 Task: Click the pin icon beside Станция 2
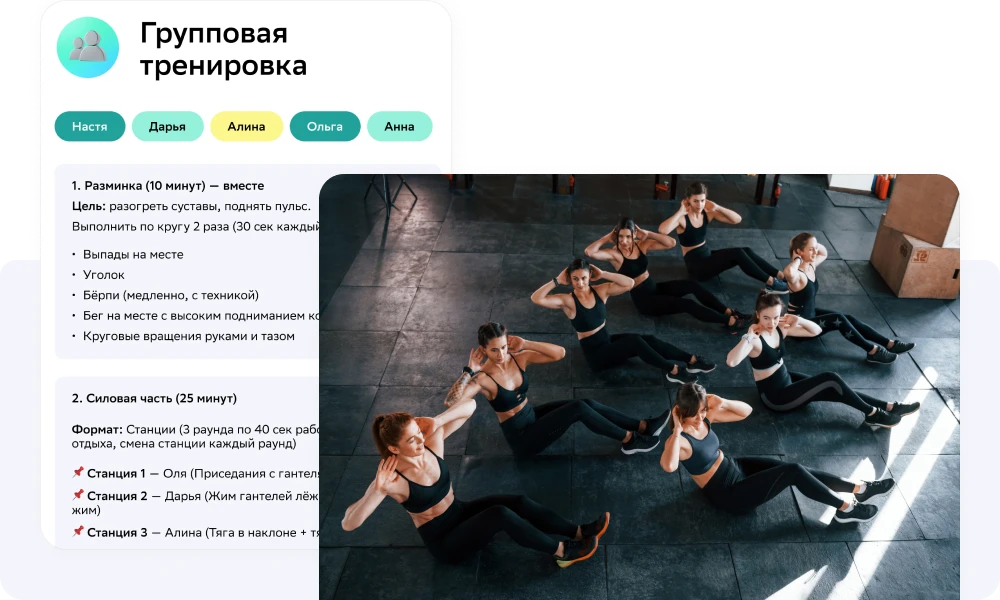(78, 495)
